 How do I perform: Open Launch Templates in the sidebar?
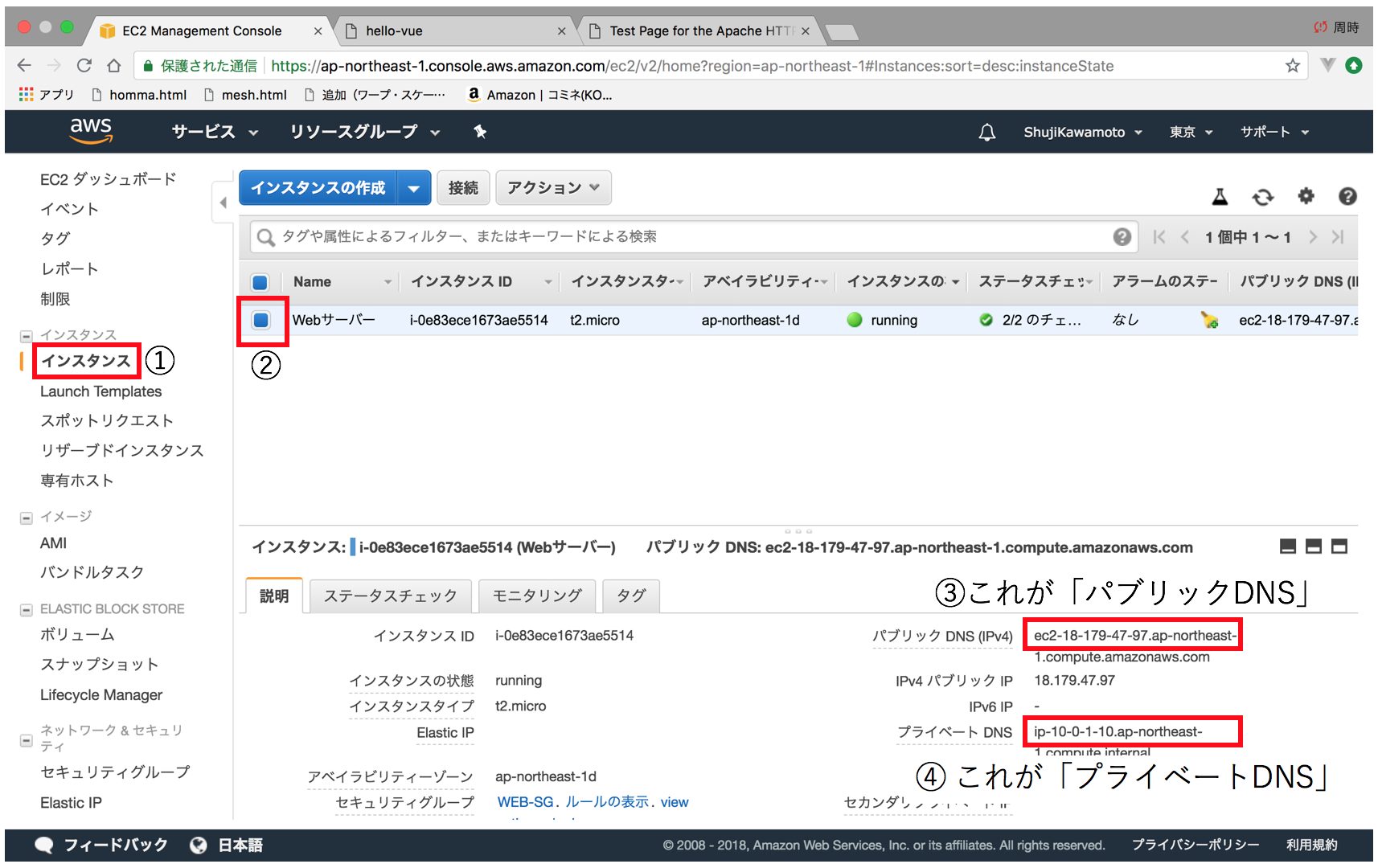[100, 391]
